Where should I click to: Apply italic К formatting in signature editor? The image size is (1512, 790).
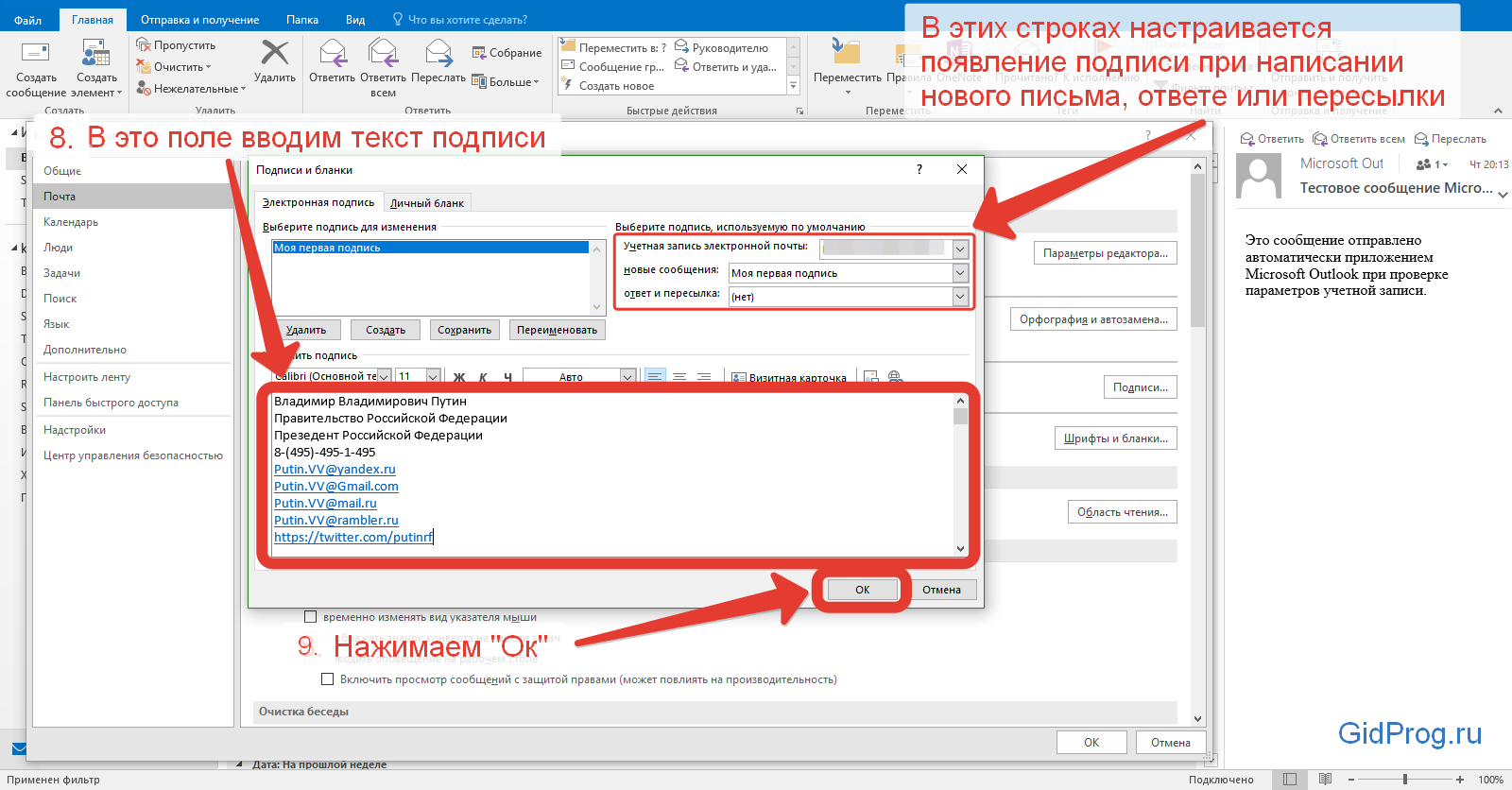coord(483,377)
